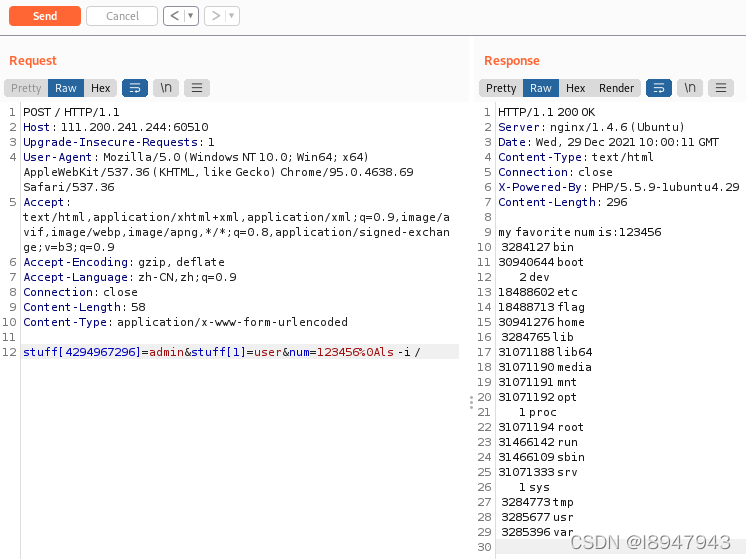Click the '3284127 bin' response line
The image size is (746, 559).
[537, 247]
